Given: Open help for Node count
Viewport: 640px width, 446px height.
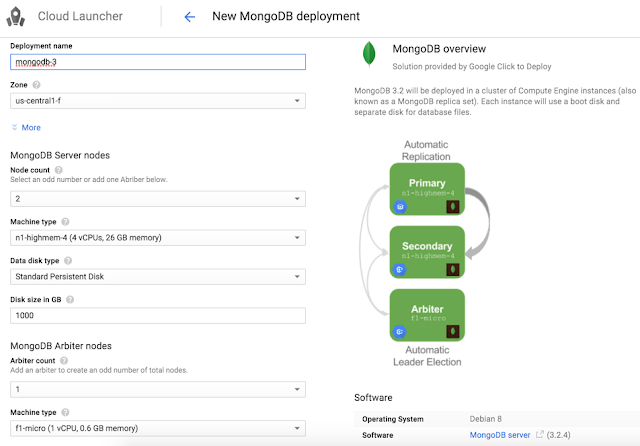Looking at the screenshot, I should (58, 170).
